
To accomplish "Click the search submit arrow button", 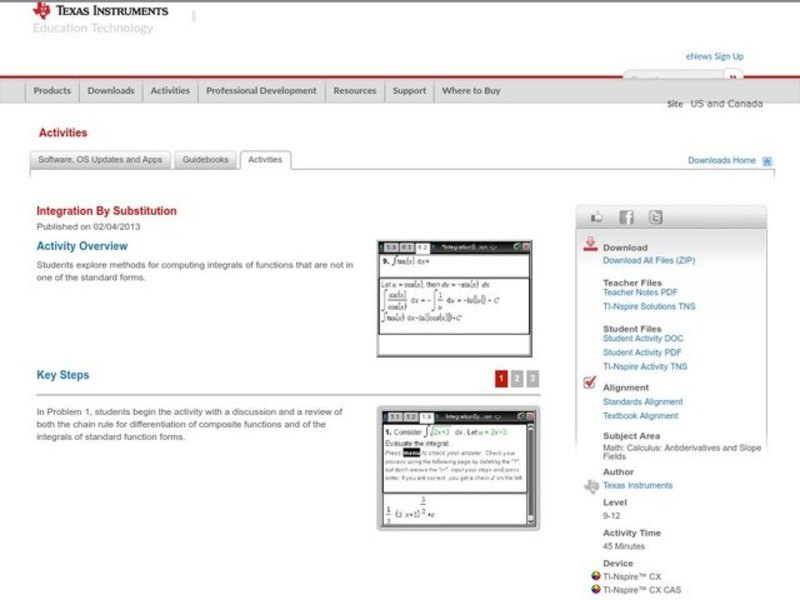I will pos(734,77).
